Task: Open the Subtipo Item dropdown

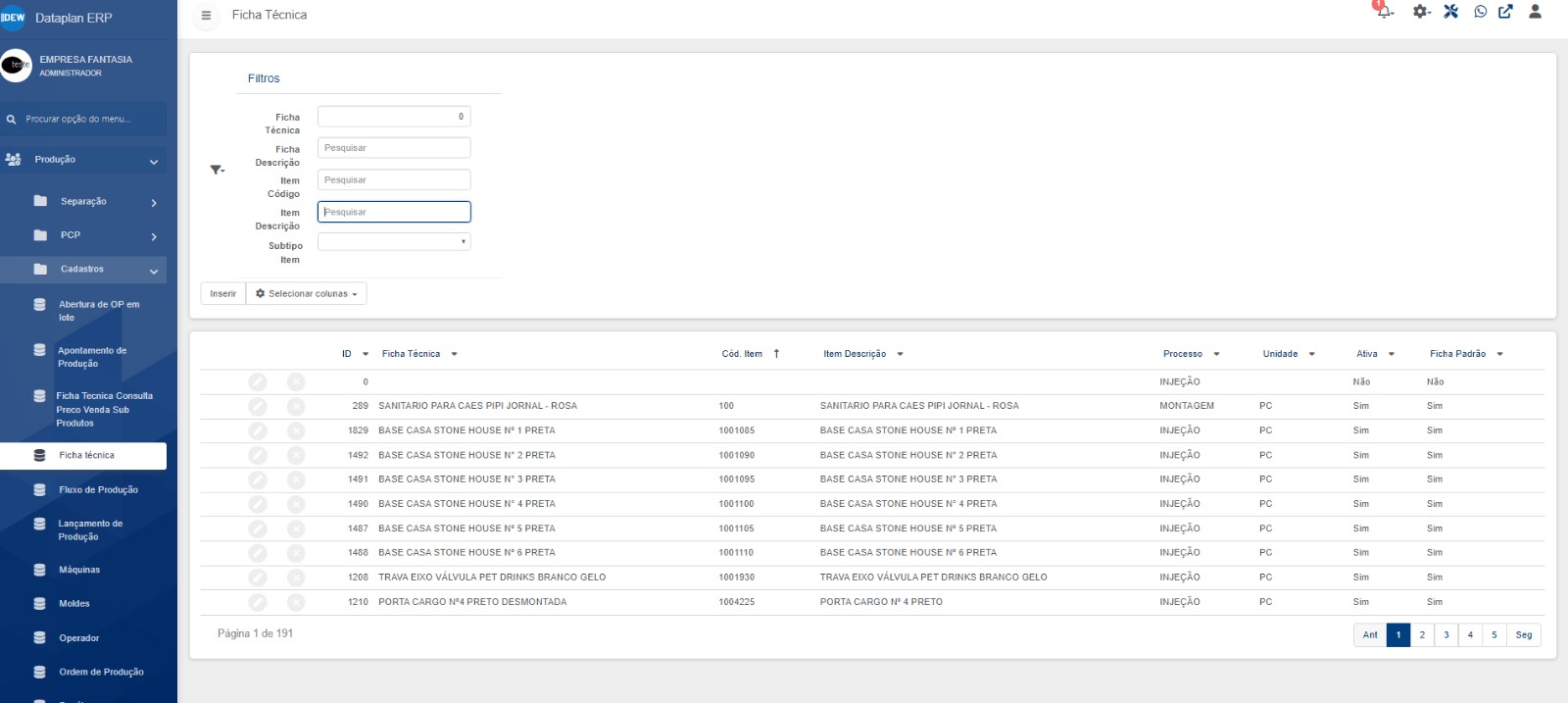Action: point(394,241)
